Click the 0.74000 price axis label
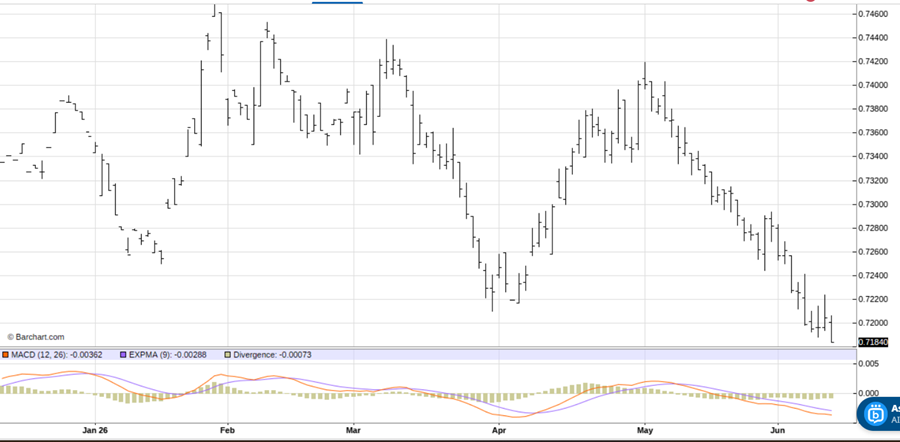This screenshot has height=442, width=900. click(873, 86)
